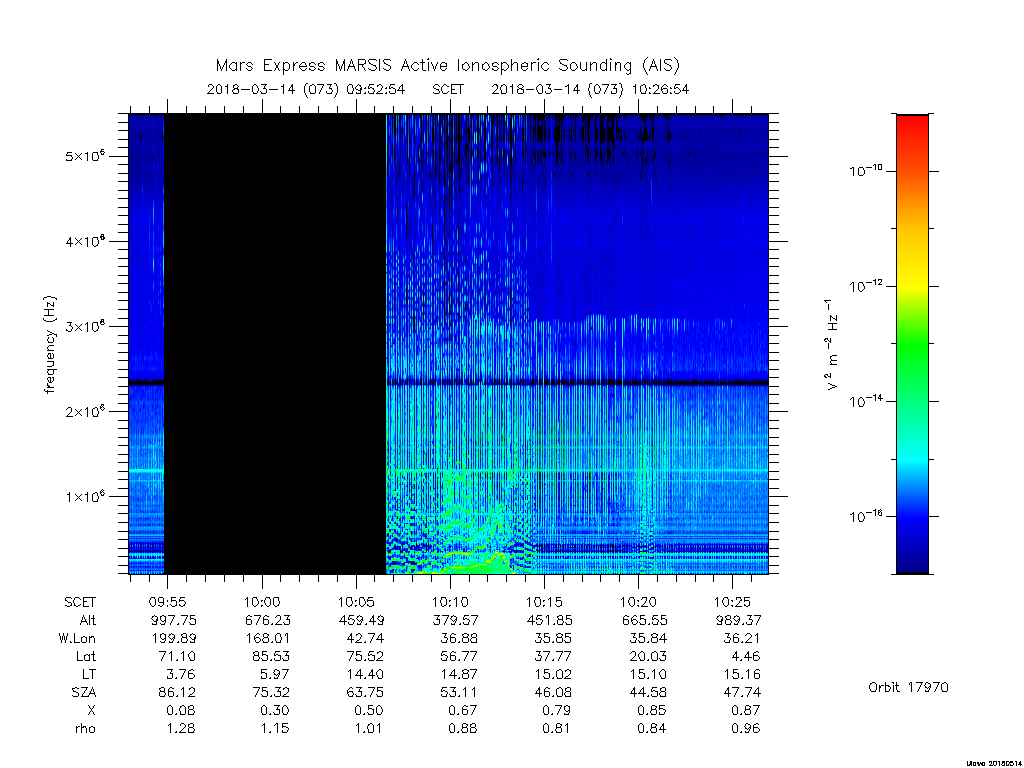
Task: Click the 'X' row header
Action: (91, 710)
